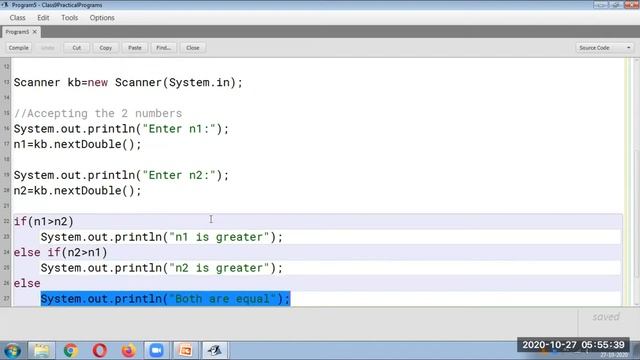The height and width of the screenshot is (360, 640).
Task: Open the Edit menu
Action: (x=43, y=18)
